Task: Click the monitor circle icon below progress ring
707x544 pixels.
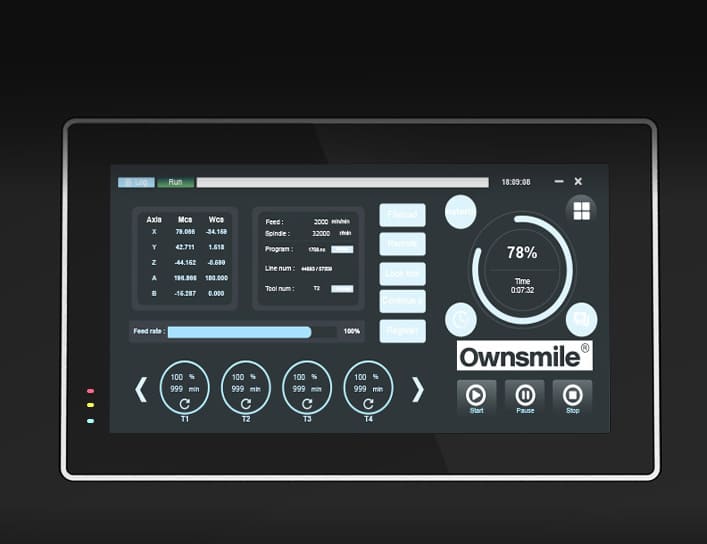Action: [582, 319]
